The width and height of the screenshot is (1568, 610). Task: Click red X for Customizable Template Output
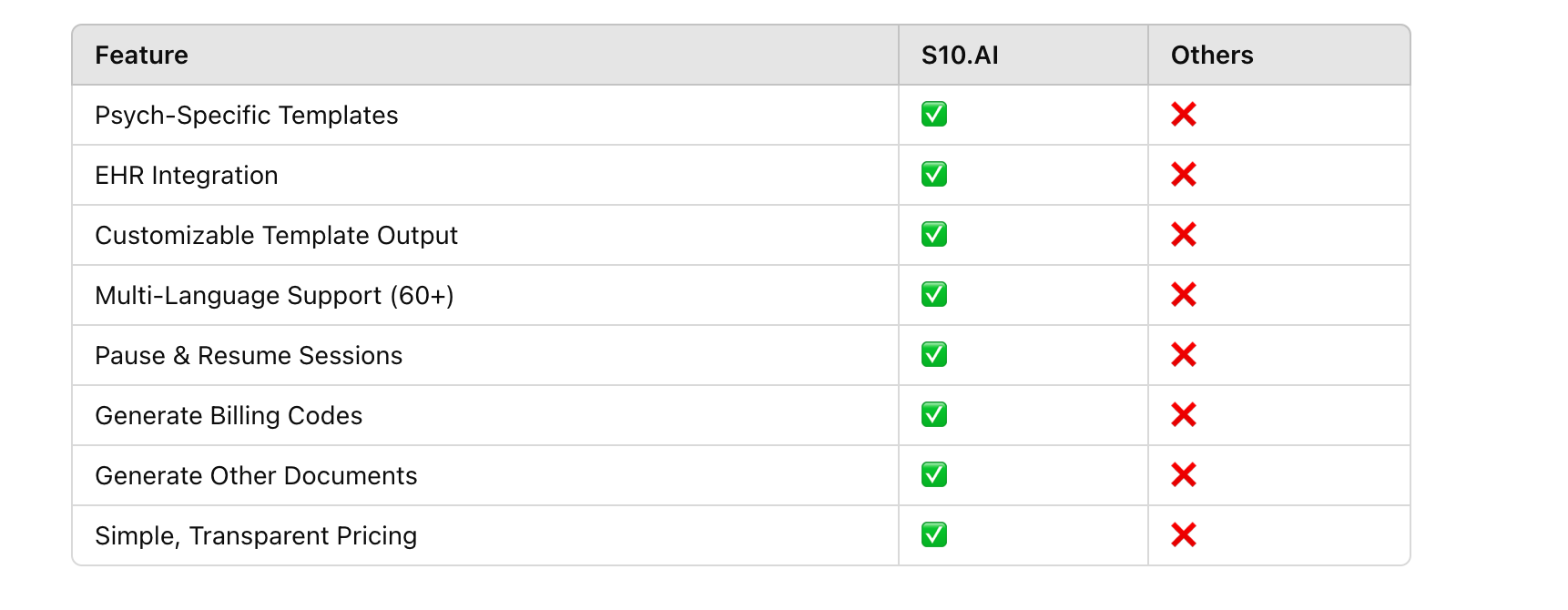coord(1184,235)
